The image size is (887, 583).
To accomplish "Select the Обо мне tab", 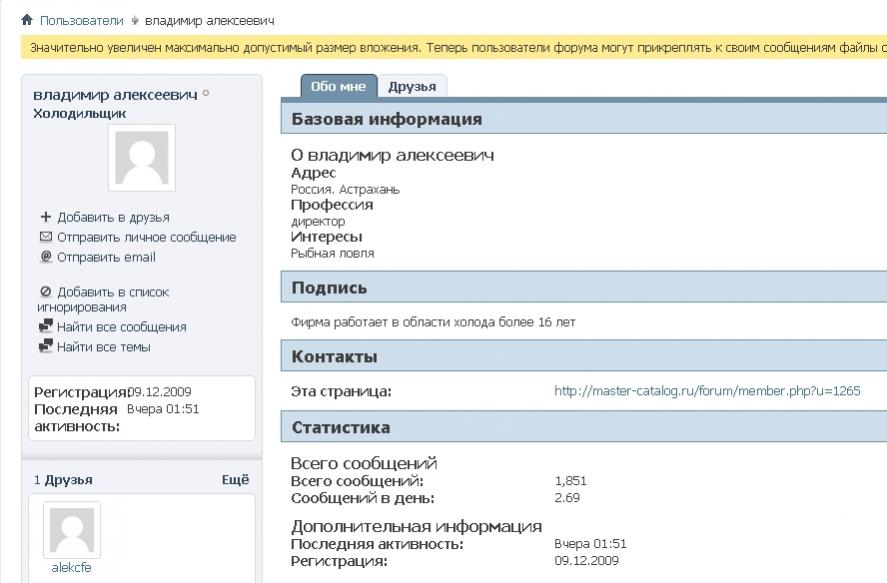I will pos(339,87).
